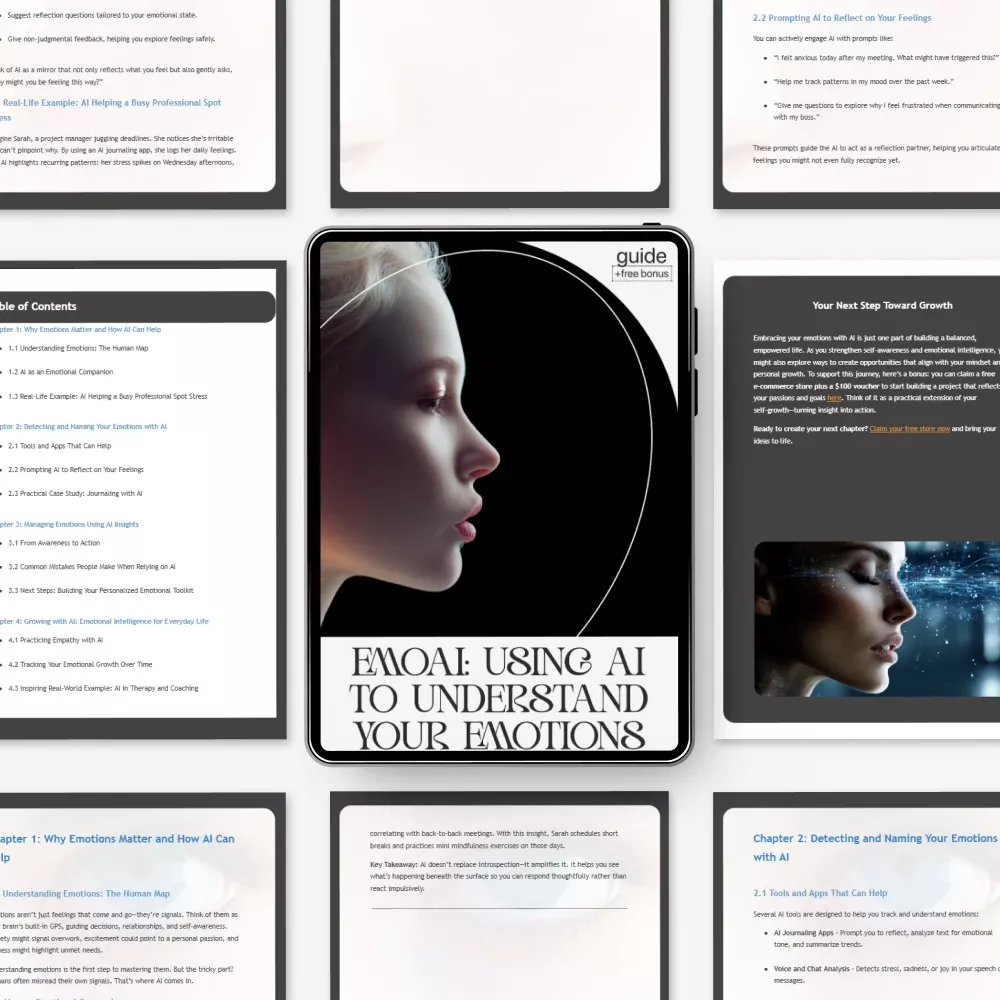Open 3.1 From Awareness to Action

54,543
